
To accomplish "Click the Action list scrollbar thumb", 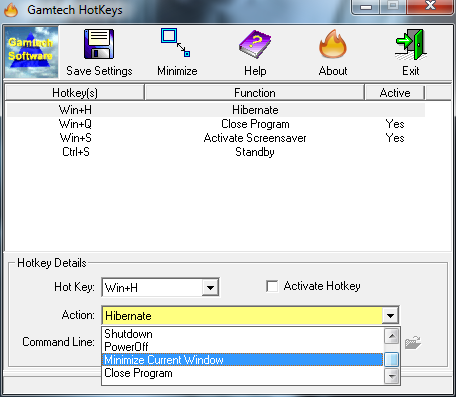I will pyautogui.click(x=392, y=360).
